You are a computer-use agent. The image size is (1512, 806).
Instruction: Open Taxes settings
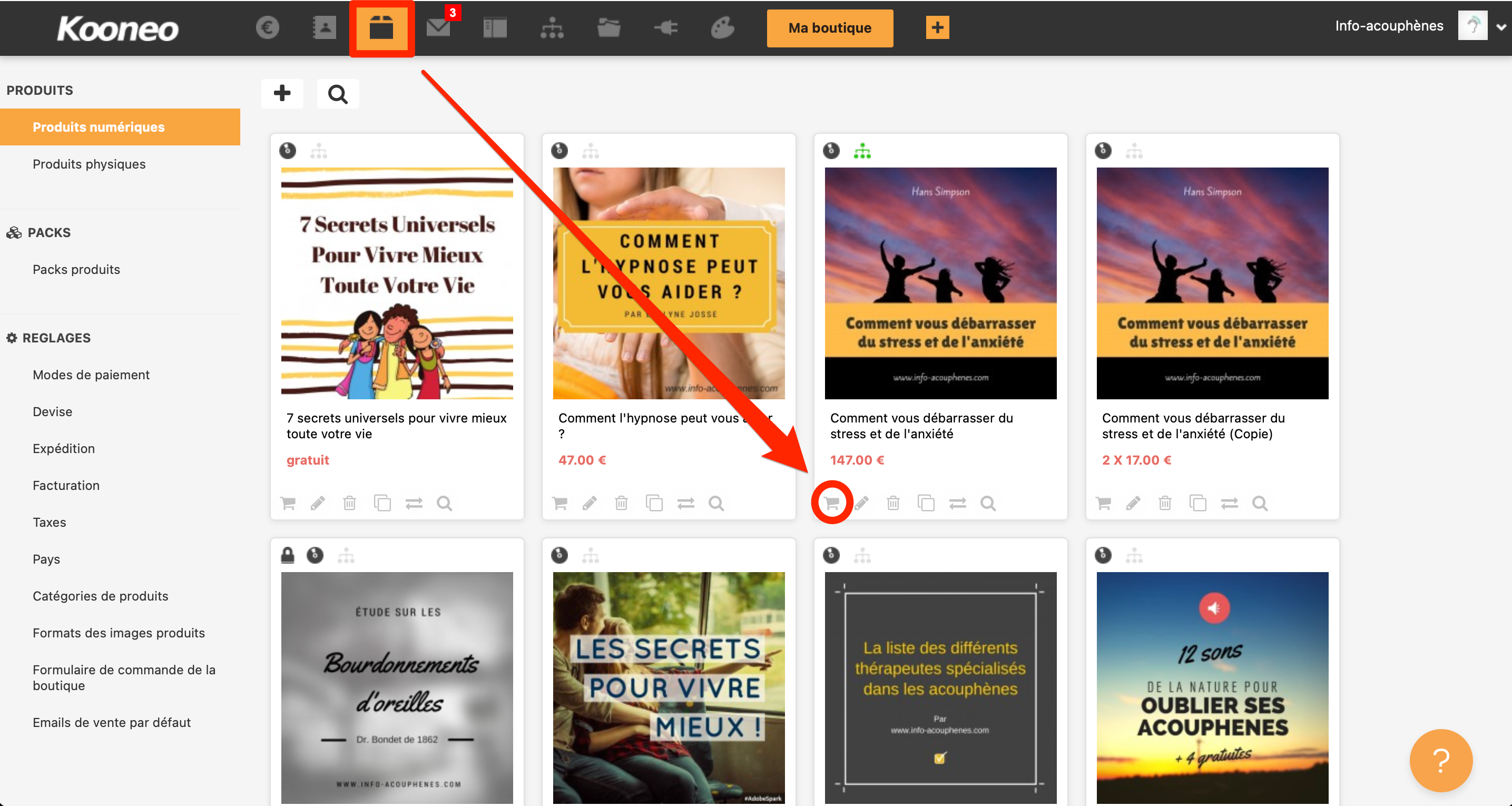(x=50, y=523)
